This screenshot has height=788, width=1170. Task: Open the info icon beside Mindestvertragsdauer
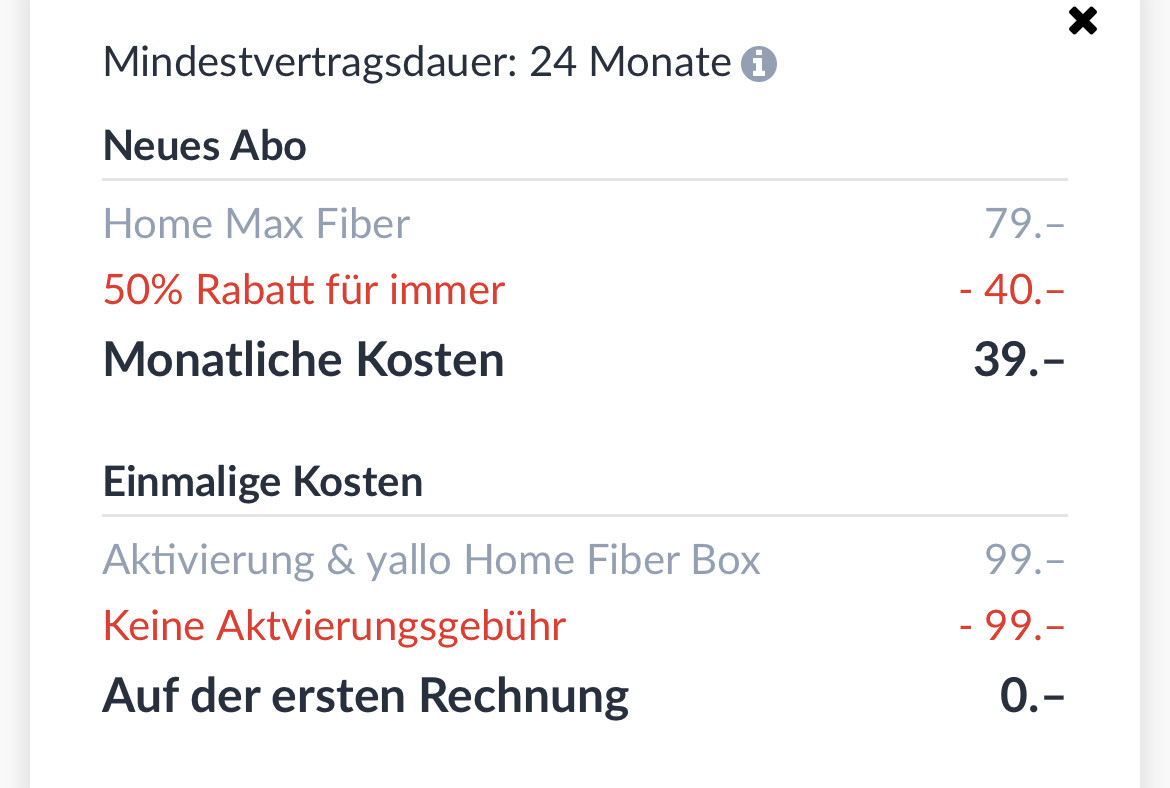click(759, 65)
